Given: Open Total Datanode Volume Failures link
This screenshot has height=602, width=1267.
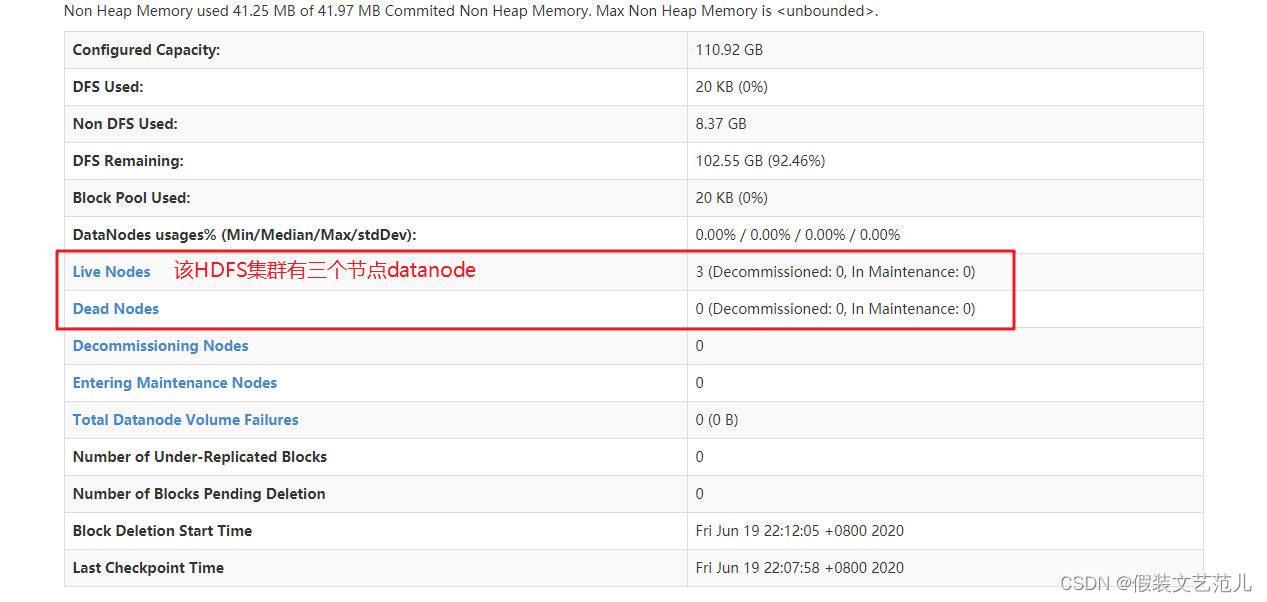Looking at the screenshot, I should (x=185, y=420).
